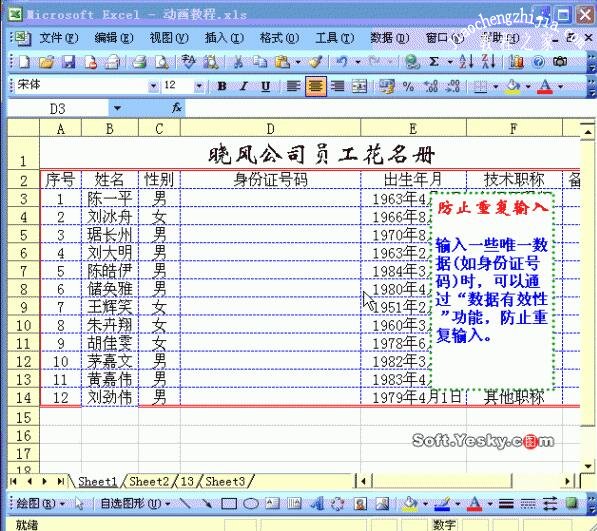Open the Undo history dropdown arrow
The width and height of the screenshot is (597, 531).
click(358, 62)
